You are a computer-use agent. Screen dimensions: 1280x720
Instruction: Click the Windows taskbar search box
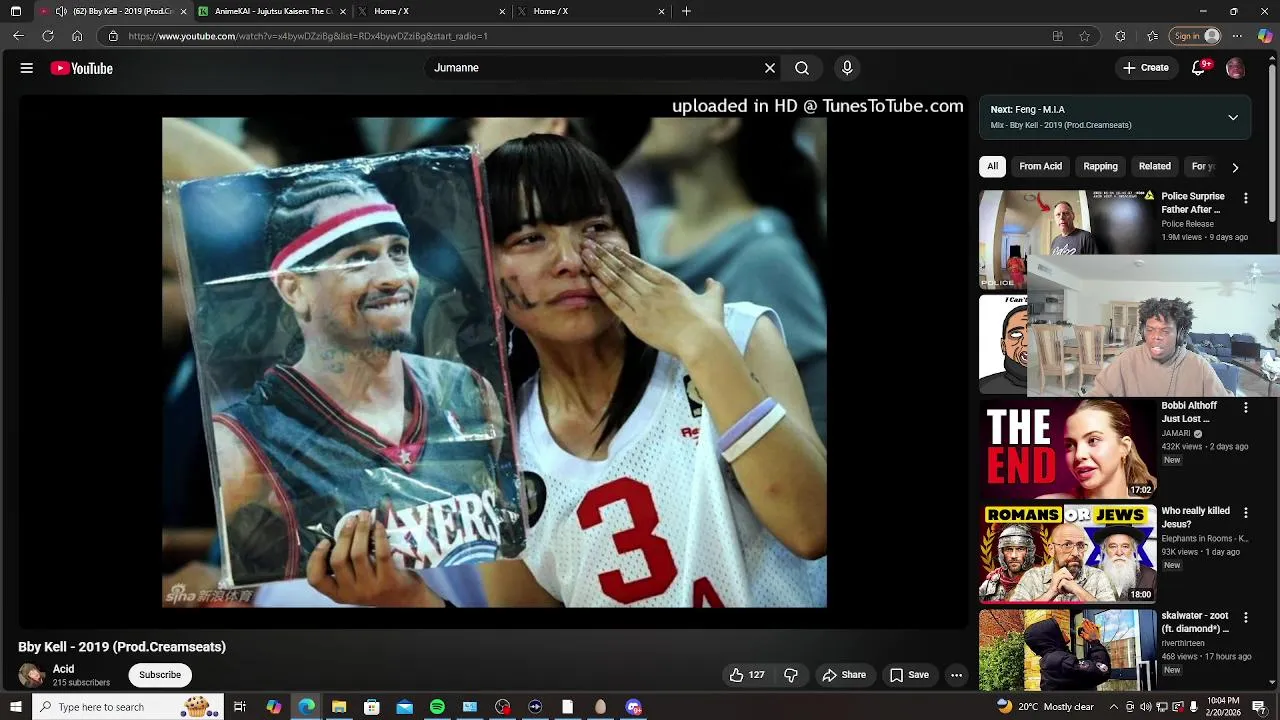(127, 707)
